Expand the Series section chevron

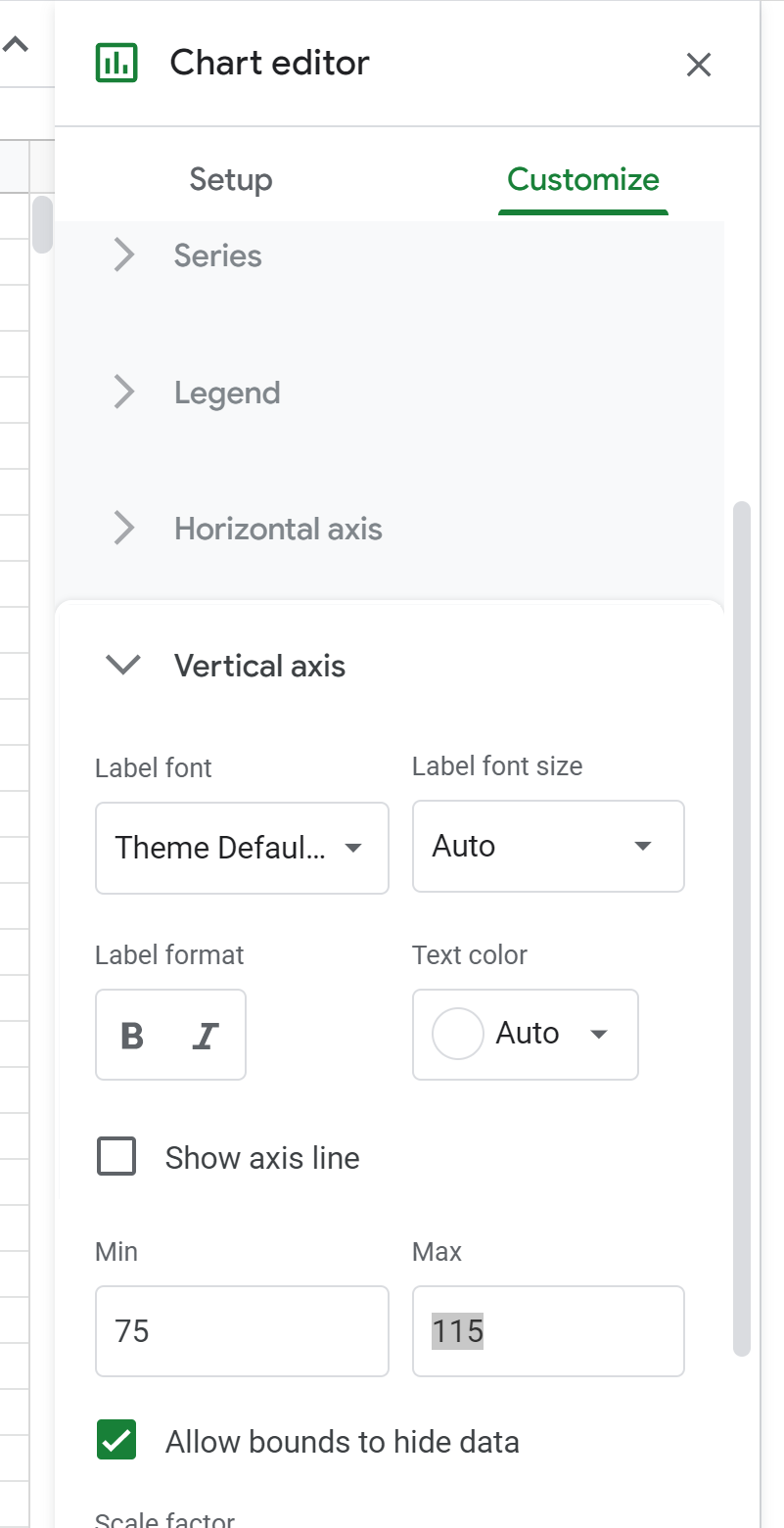point(124,255)
